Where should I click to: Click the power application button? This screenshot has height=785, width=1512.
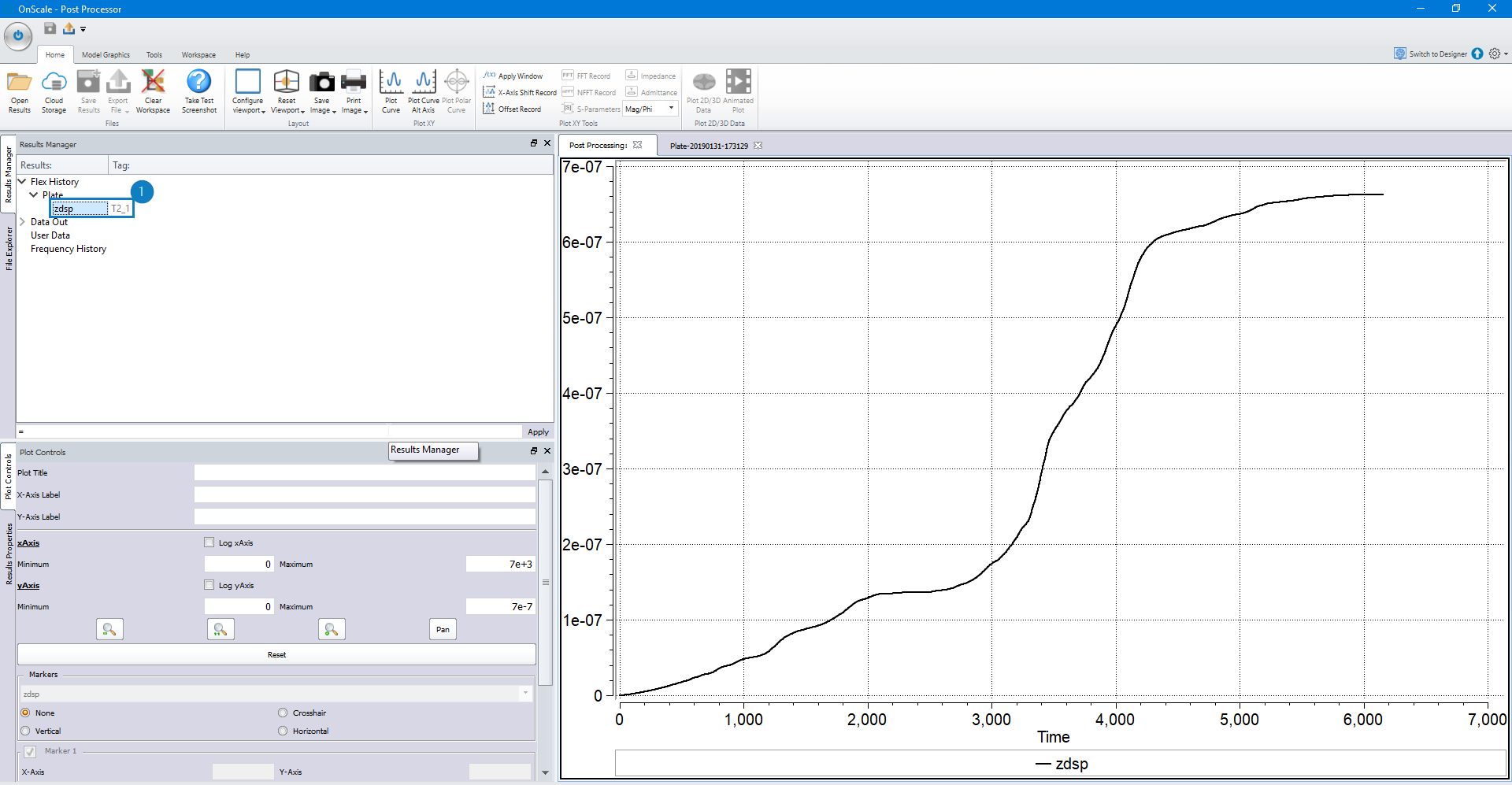coord(18,35)
